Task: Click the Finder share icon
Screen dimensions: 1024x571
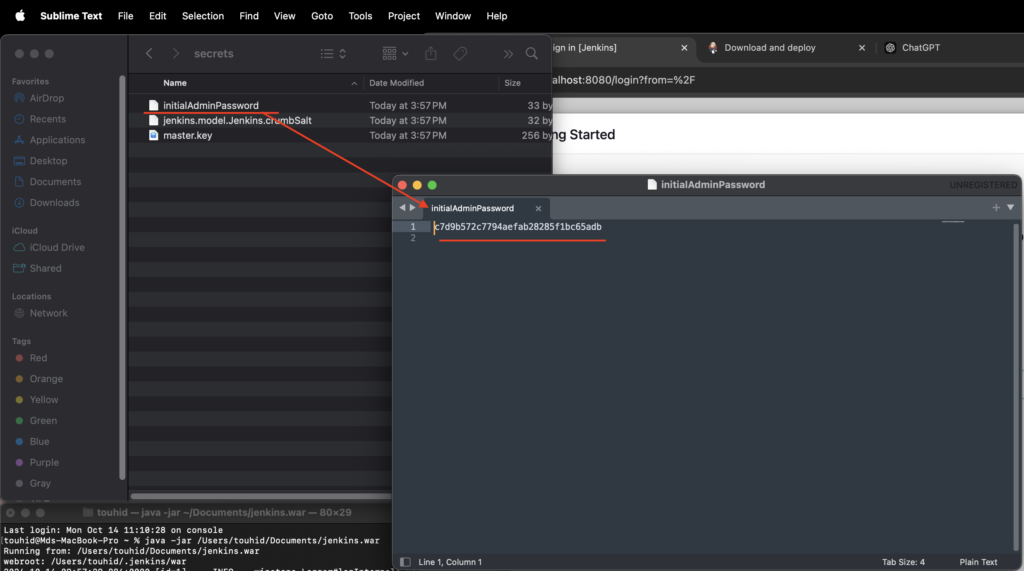Action: pos(431,54)
